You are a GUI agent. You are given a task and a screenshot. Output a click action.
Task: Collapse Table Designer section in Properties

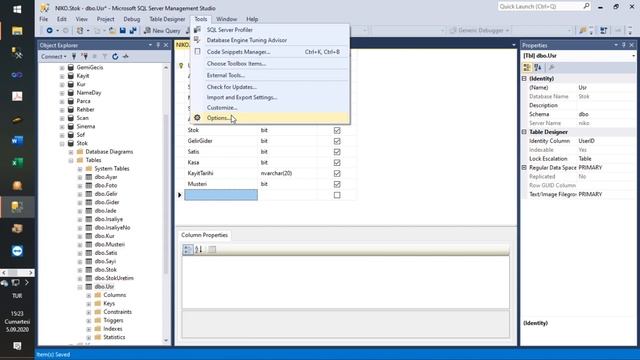(524, 132)
